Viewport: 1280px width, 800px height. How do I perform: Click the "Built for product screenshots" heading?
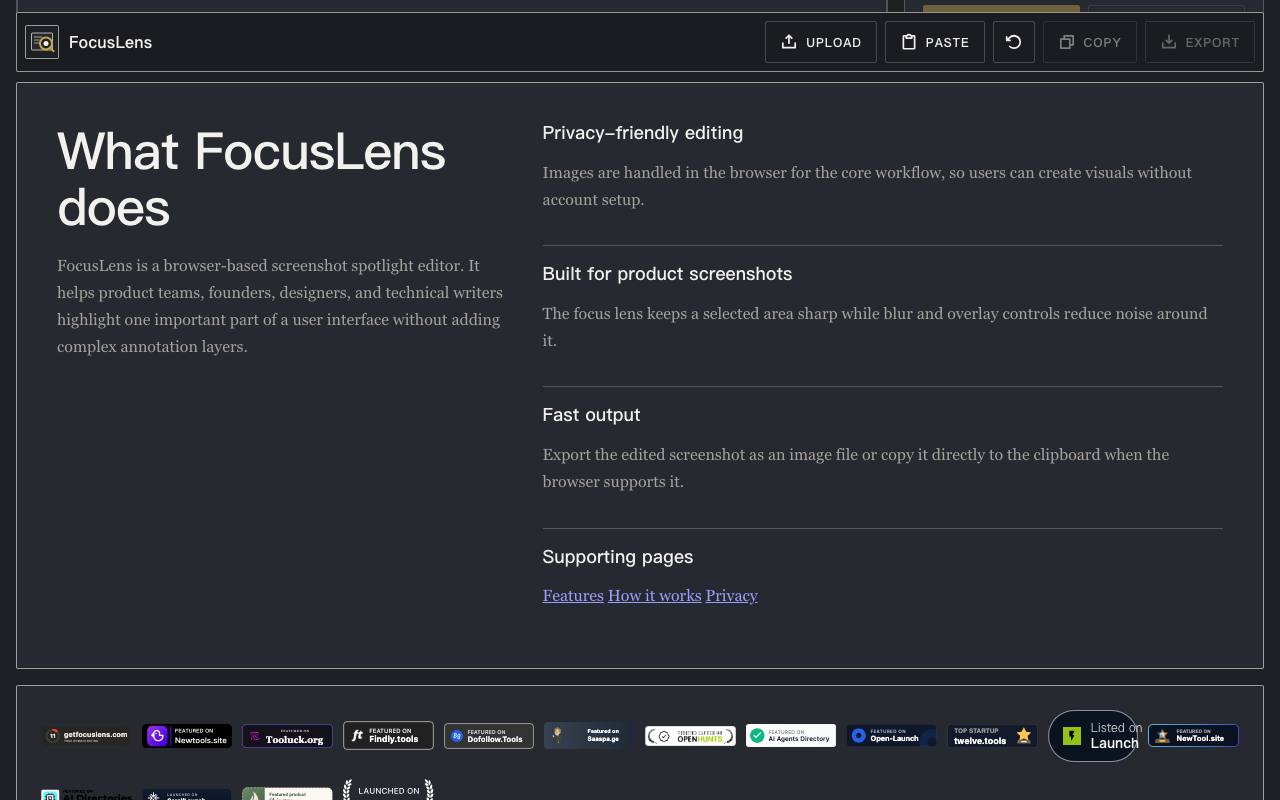click(x=667, y=274)
